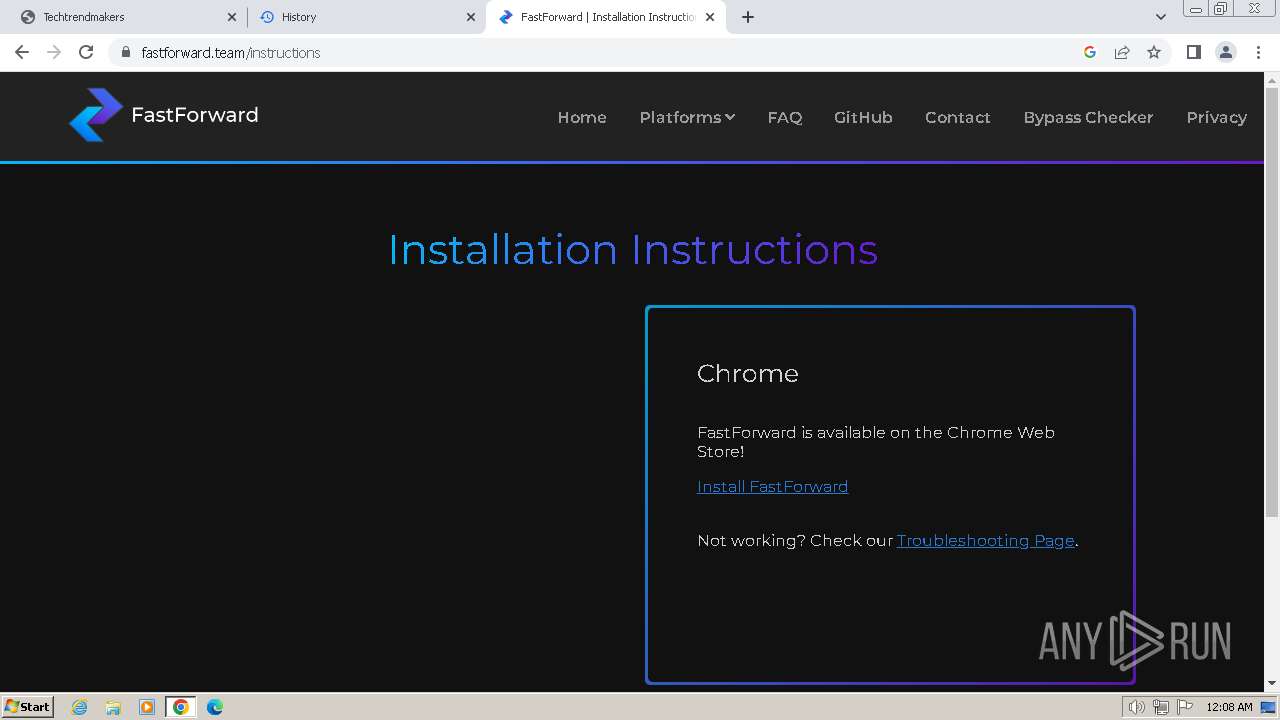Share this page icon
The height and width of the screenshot is (720, 1280).
1122,52
